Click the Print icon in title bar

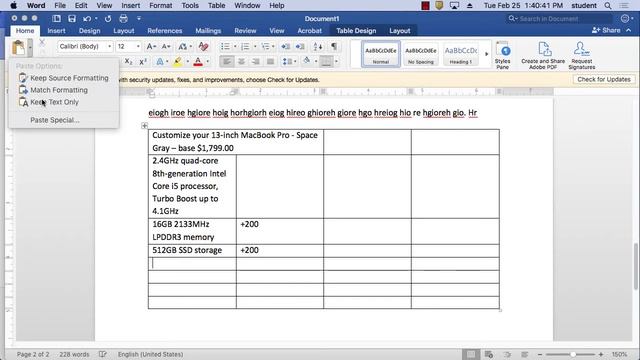pos(123,19)
